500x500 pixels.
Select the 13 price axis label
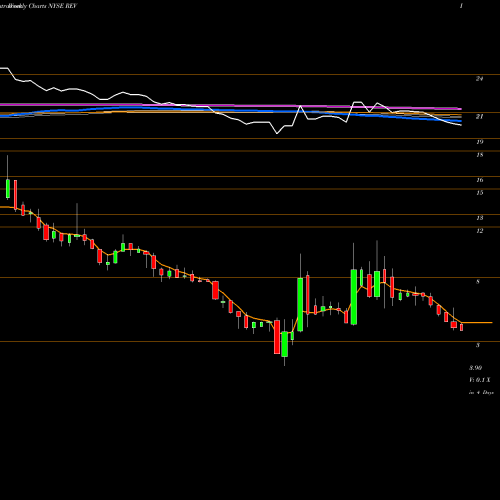[479, 218]
